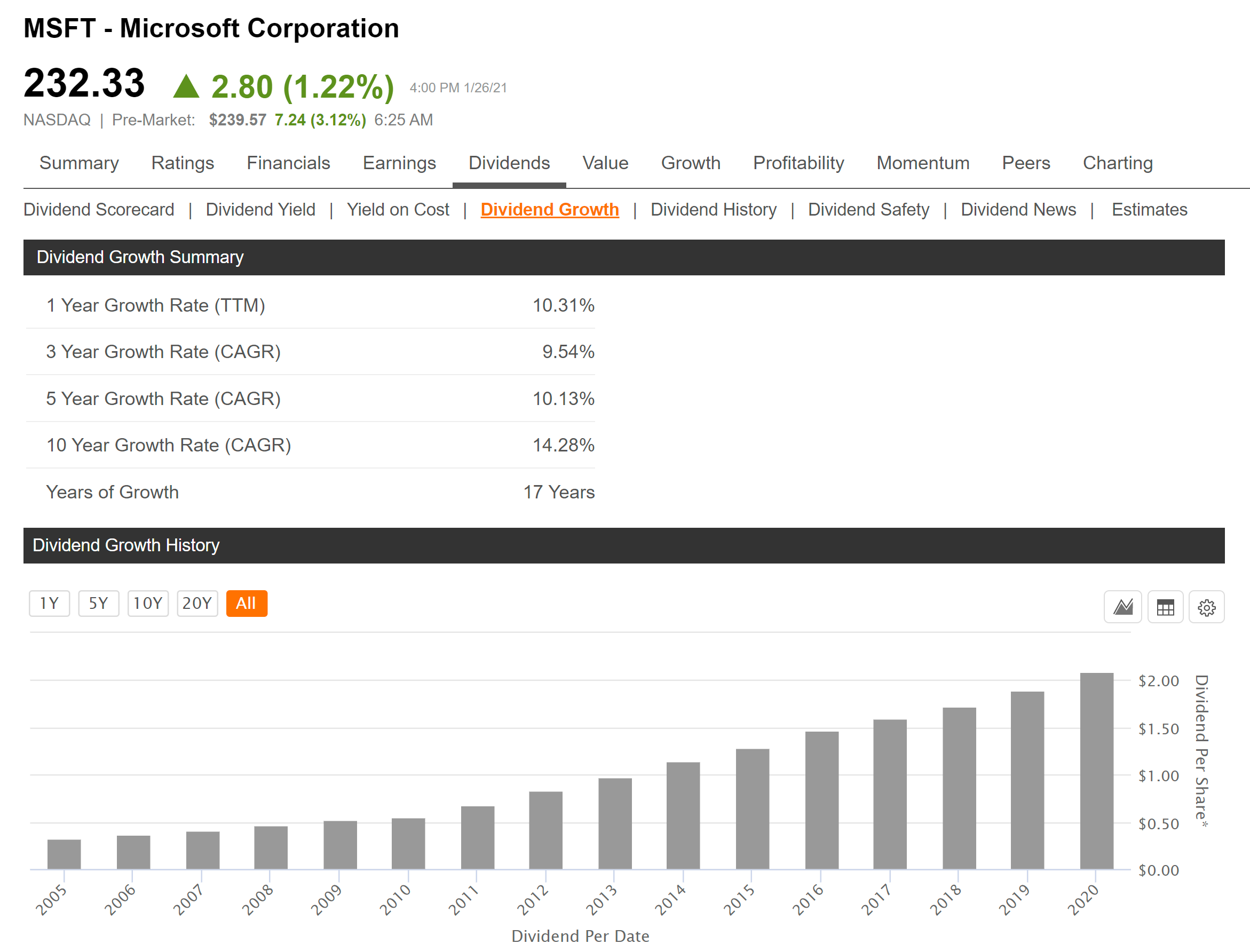Click the 2013 axis label

click(x=600, y=899)
